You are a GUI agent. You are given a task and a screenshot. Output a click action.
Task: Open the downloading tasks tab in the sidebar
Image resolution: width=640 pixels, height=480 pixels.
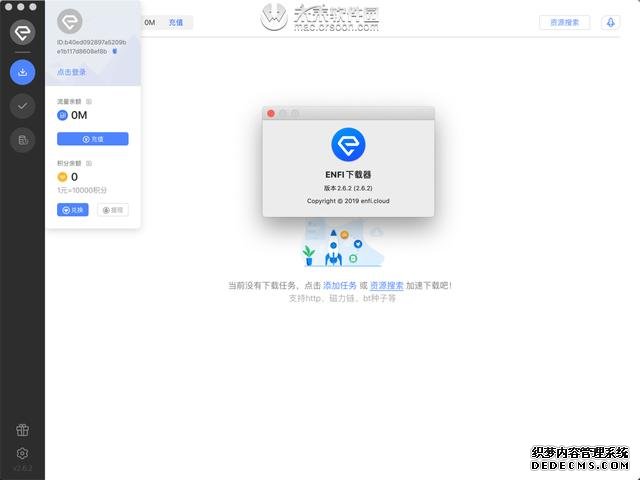(22, 72)
